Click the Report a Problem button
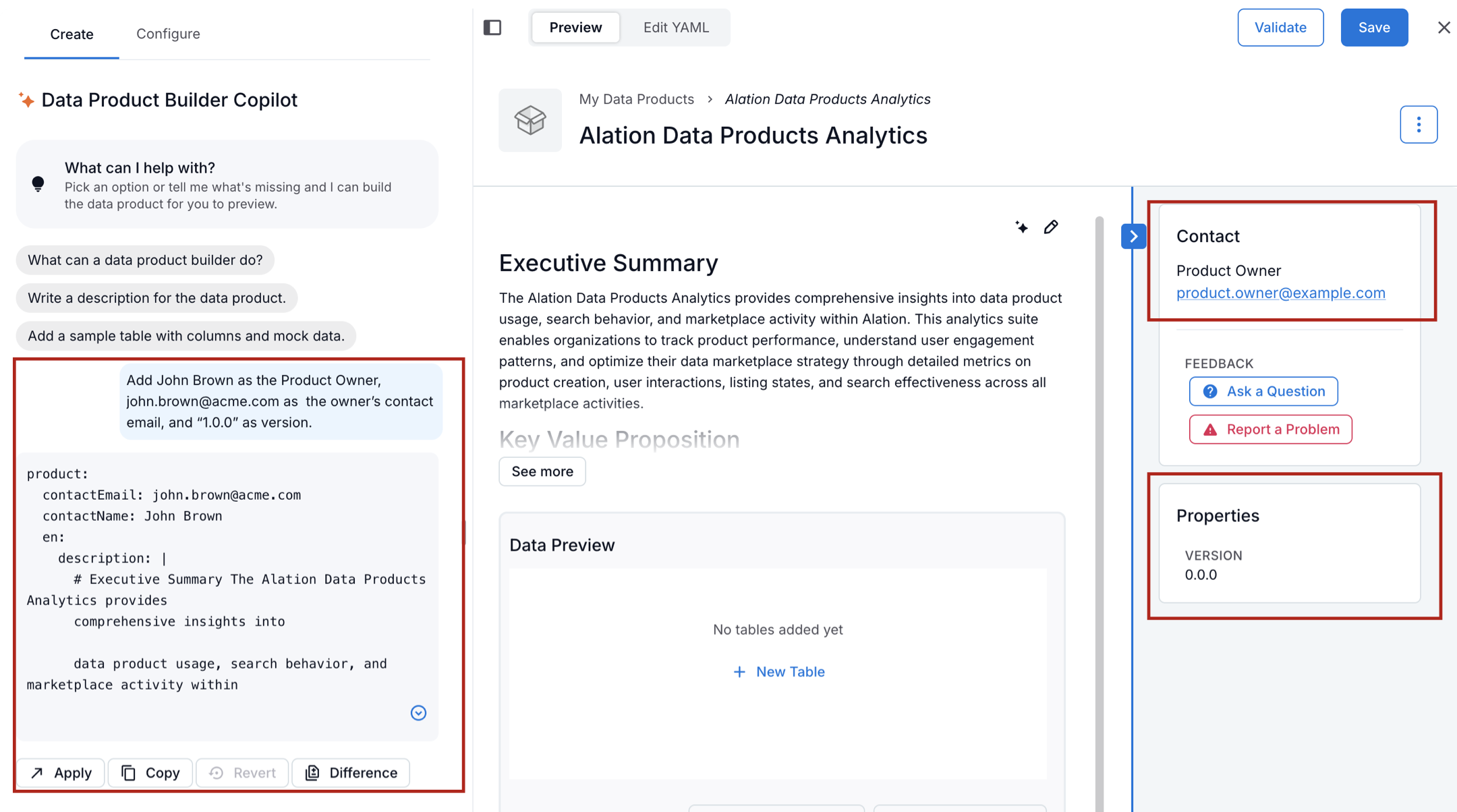 pos(1270,430)
